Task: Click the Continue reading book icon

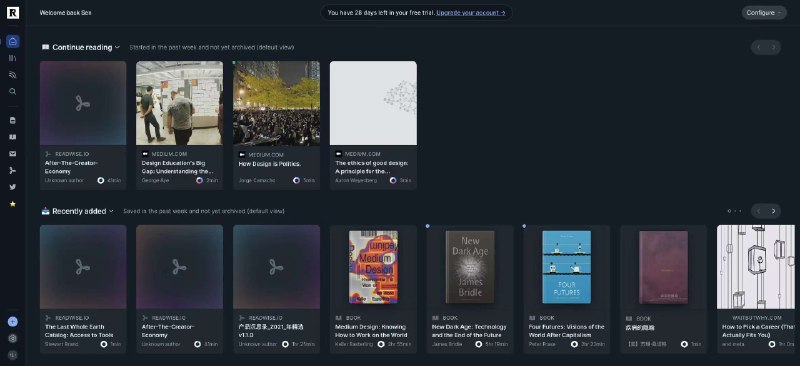Action: click(x=45, y=47)
